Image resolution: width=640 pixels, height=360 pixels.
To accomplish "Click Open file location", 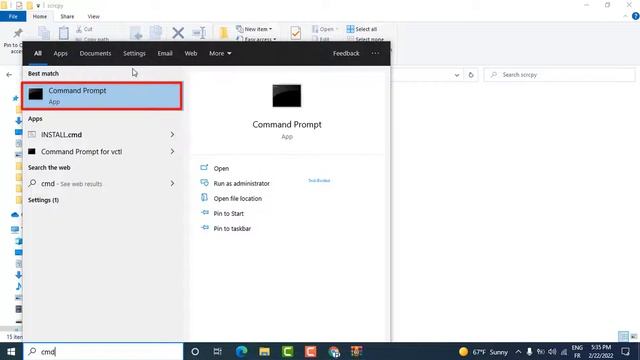I will tap(238, 199).
